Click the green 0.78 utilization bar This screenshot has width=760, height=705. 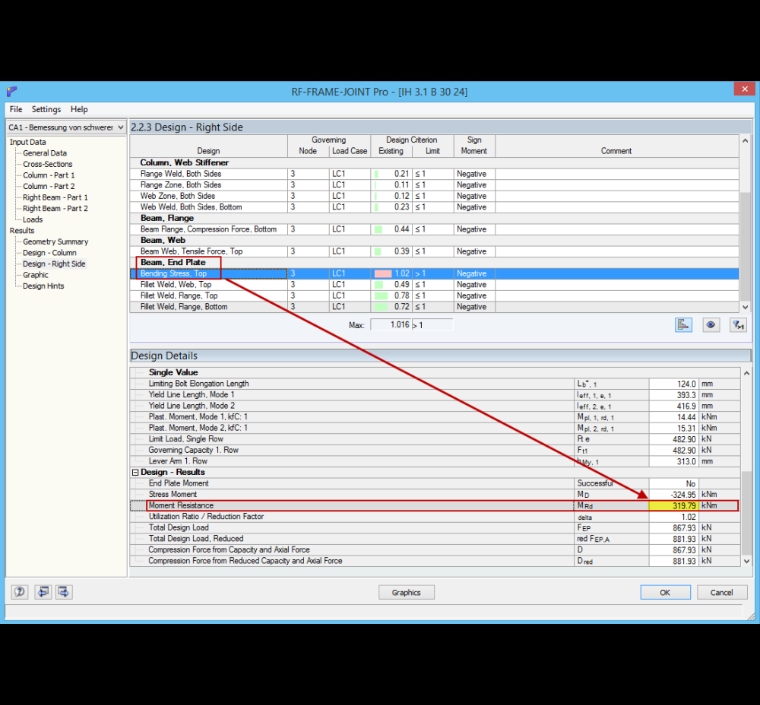[x=381, y=296]
